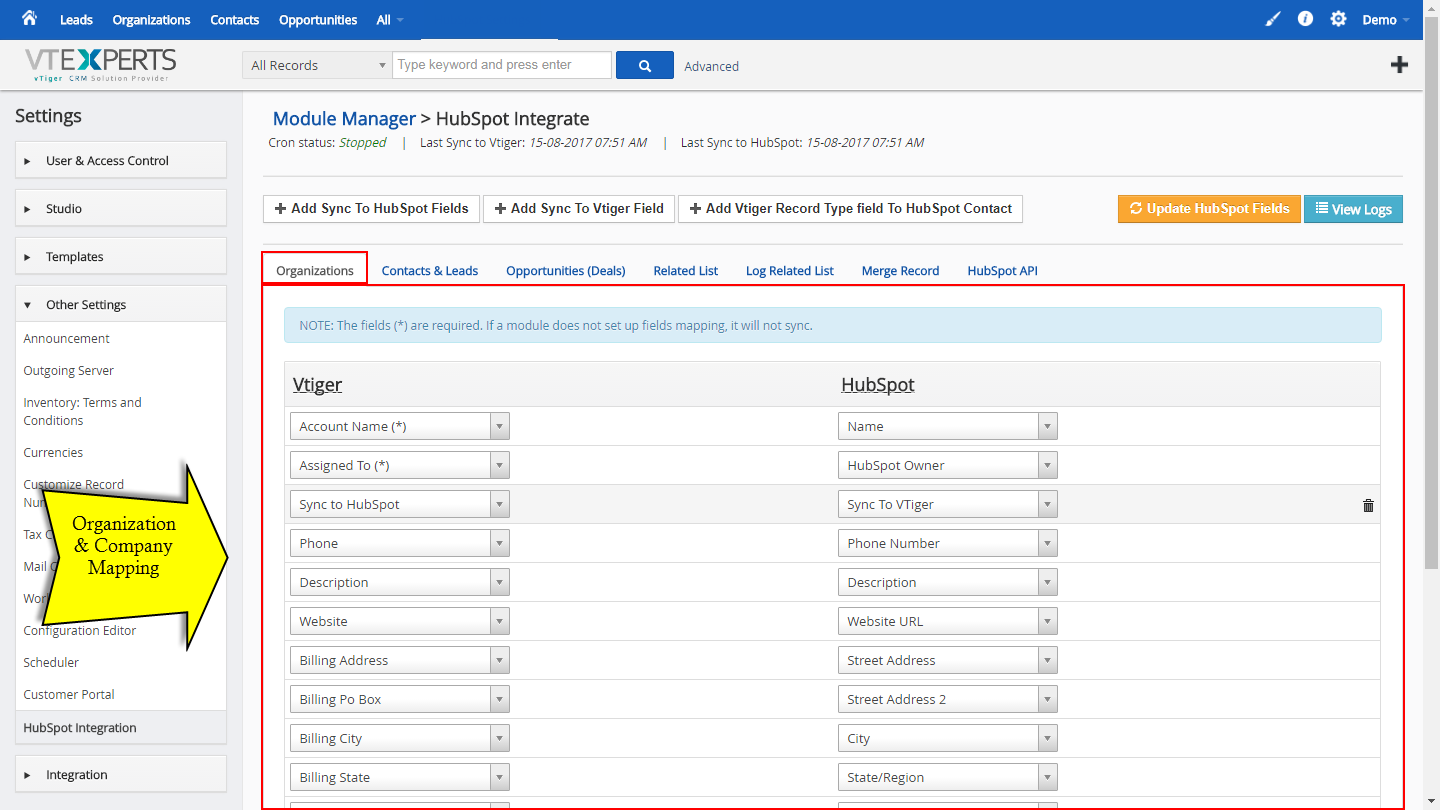Switch to the Merge Record tab
Viewport: 1440px width, 810px height.
[900, 271]
